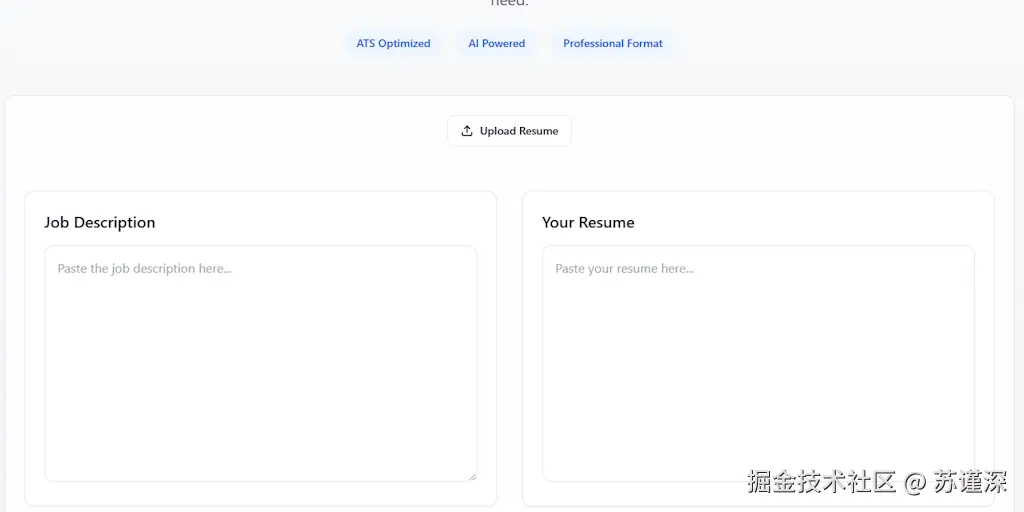The image size is (1024, 512).
Task: Select the Professional Format badge
Action: click(x=613, y=43)
